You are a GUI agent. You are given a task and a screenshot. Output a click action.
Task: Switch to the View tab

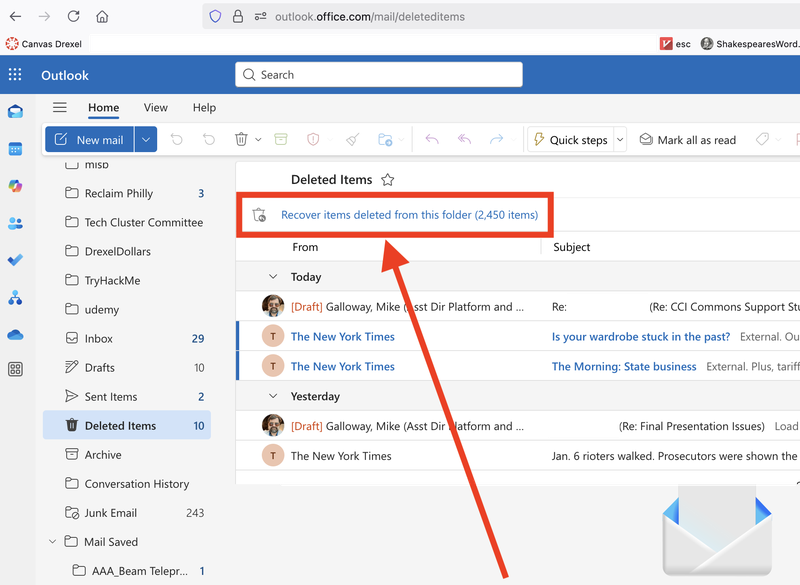pos(155,108)
